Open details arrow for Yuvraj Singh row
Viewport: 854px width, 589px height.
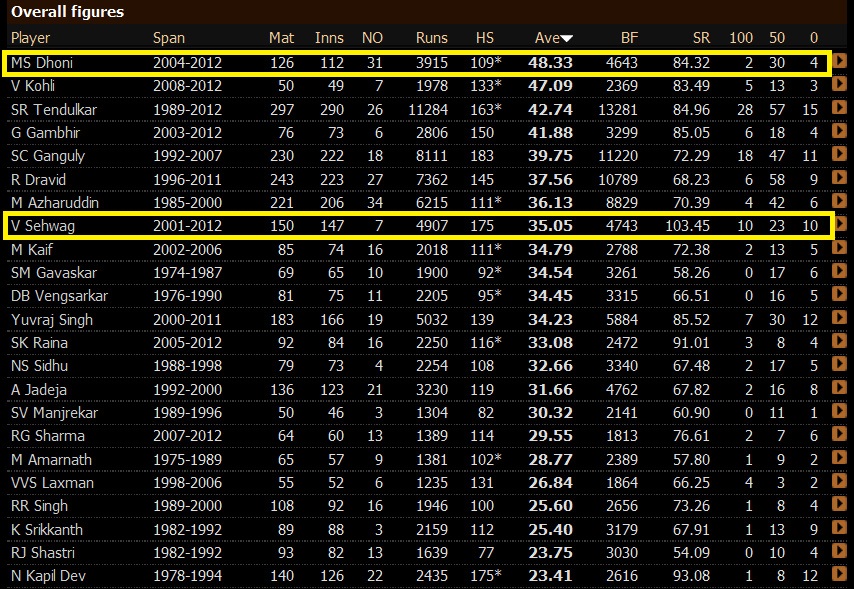839,318
